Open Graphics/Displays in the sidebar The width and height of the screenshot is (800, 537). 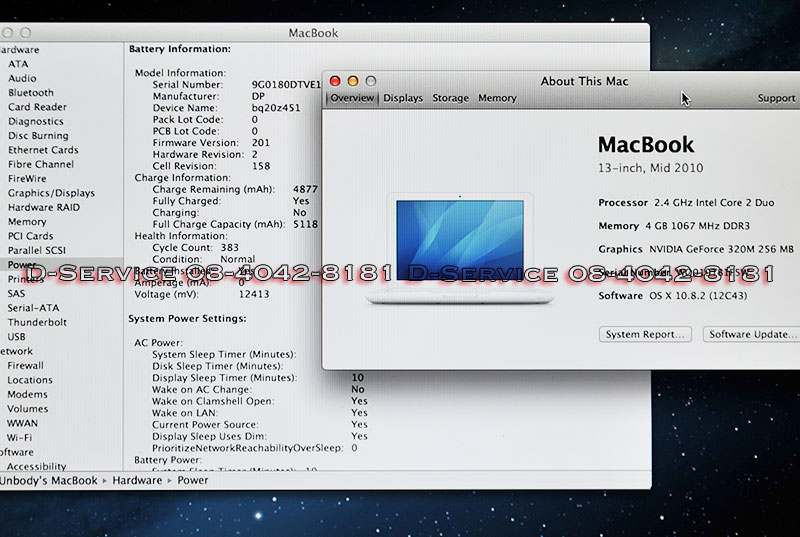(x=51, y=193)
